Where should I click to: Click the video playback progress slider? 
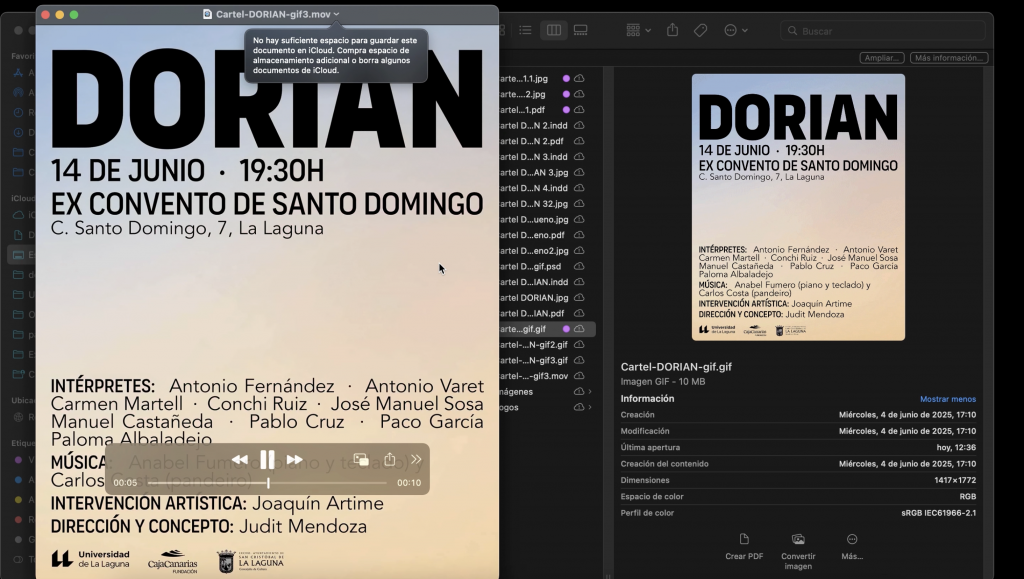267,483
